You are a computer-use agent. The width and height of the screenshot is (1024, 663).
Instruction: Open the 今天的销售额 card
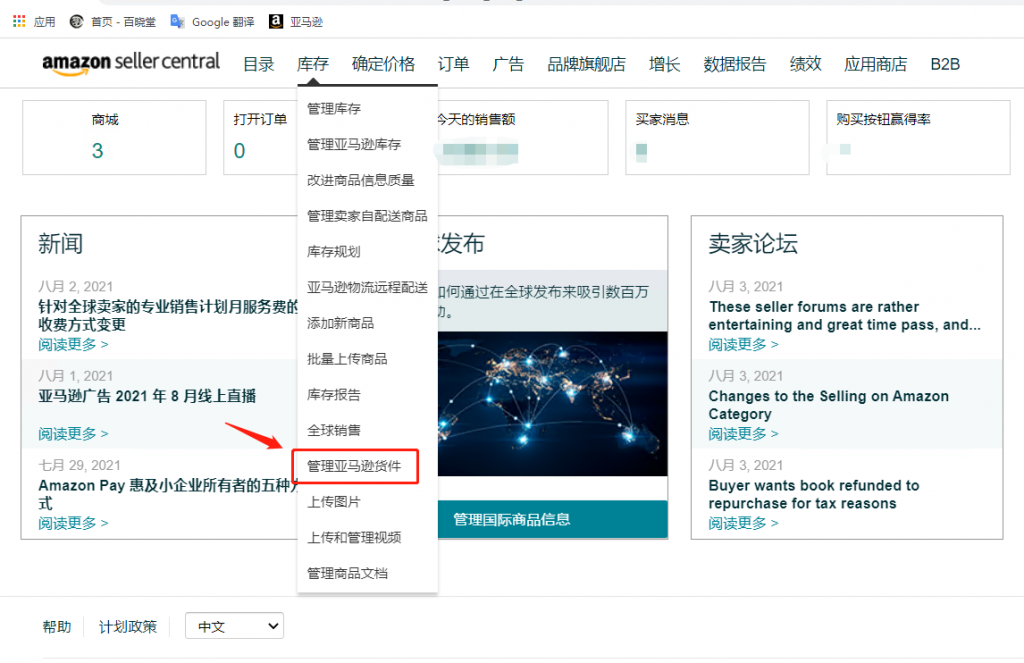tap(522, 137)
